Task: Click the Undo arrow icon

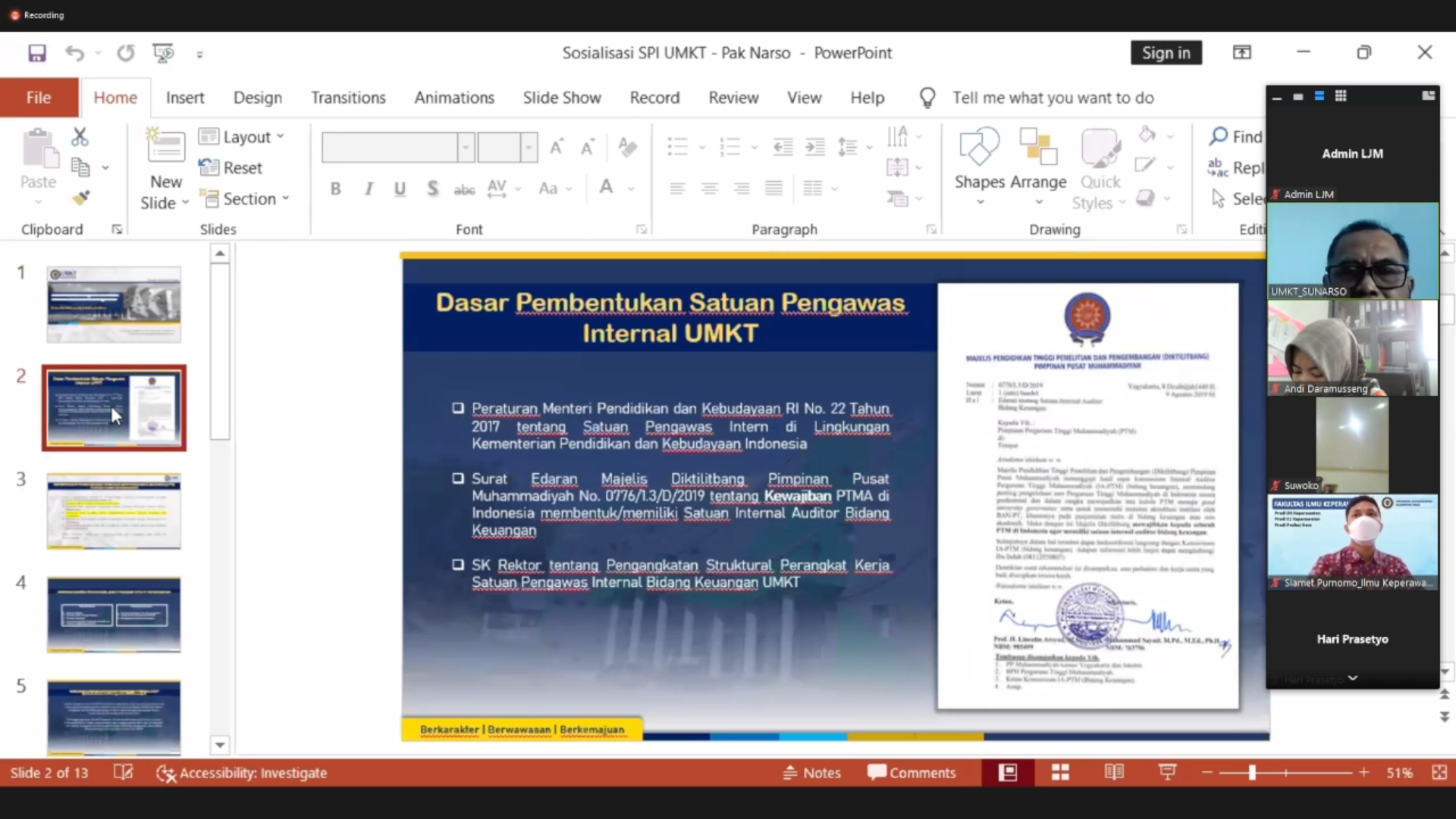Action: tap(74, 53)
